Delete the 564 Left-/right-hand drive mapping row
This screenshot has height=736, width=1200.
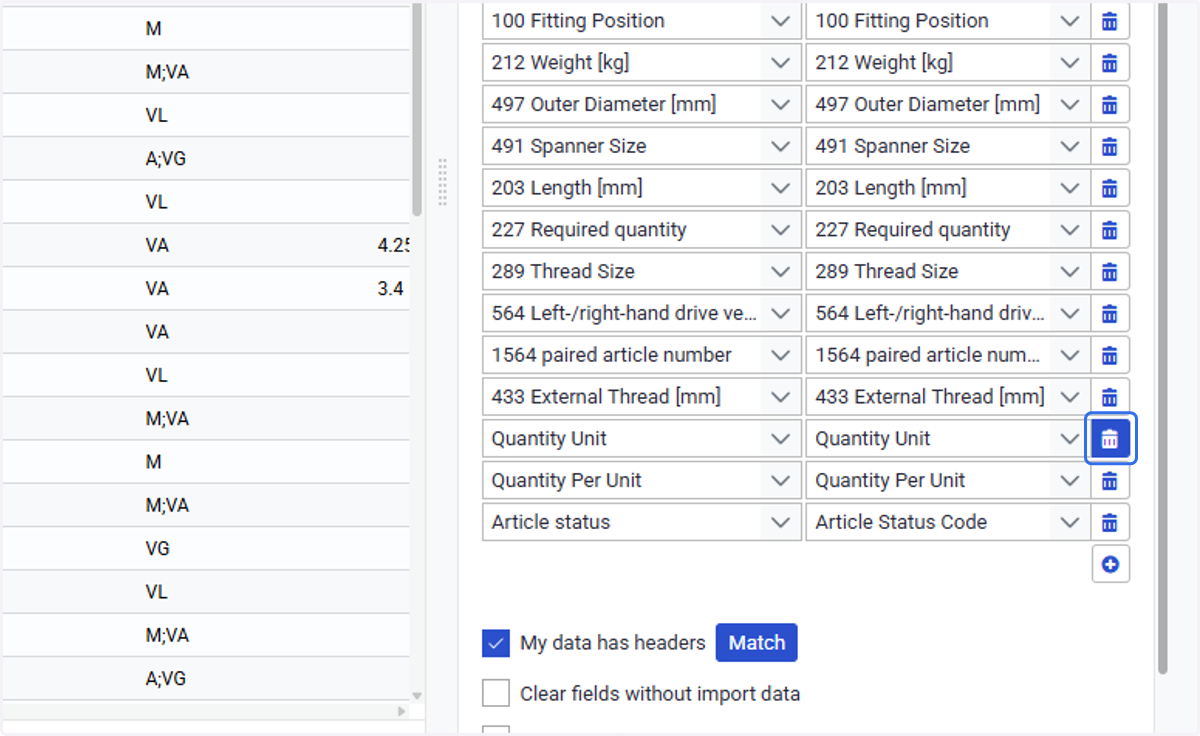point(1110,313)
